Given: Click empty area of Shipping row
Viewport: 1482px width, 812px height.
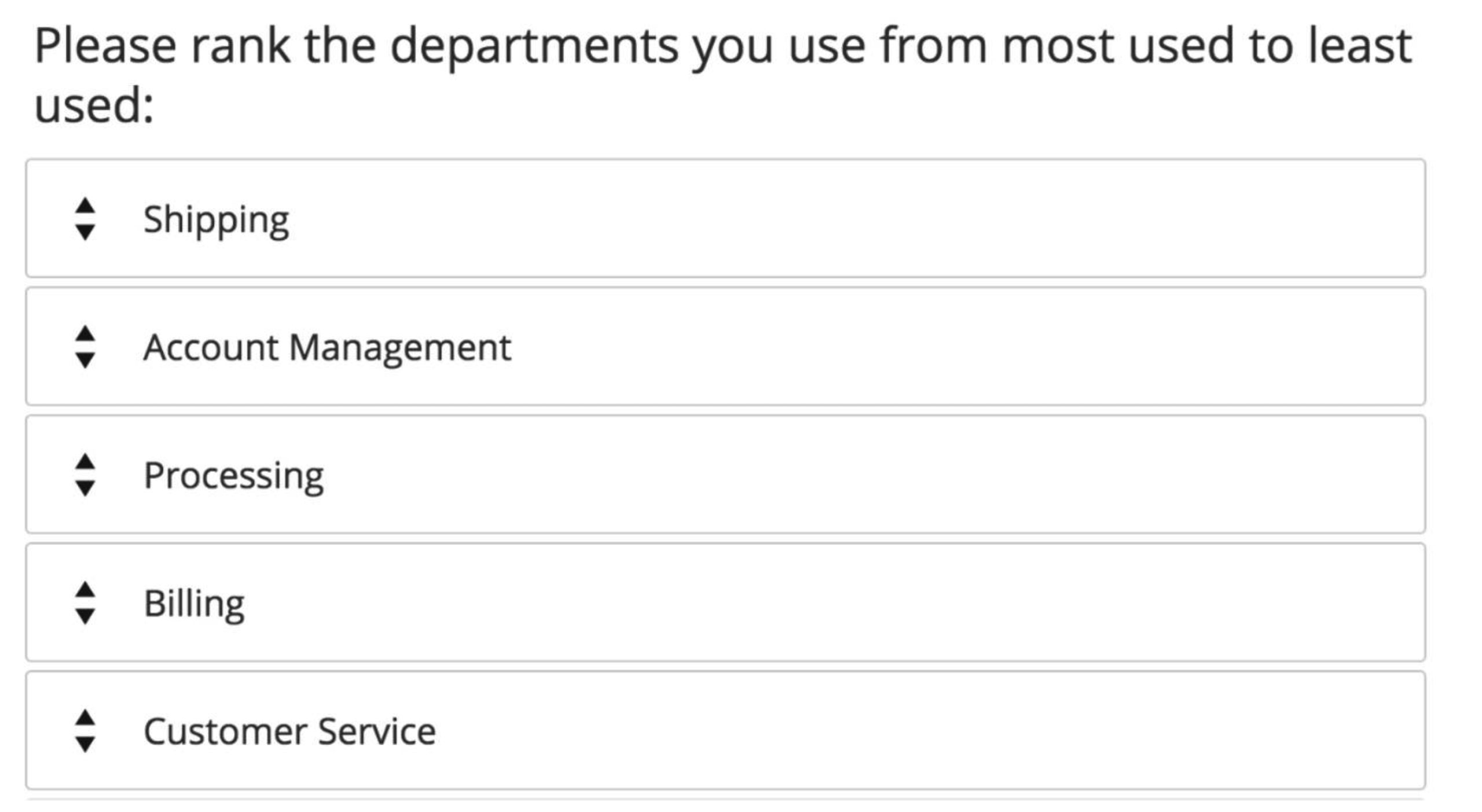Looking at the screenshot, I should coord(868,219).
